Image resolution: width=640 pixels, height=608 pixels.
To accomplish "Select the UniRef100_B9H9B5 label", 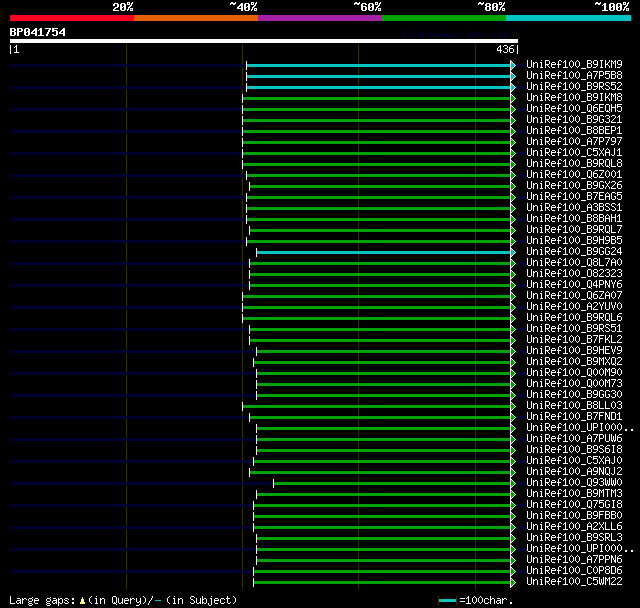I will [x=574, y=241].
